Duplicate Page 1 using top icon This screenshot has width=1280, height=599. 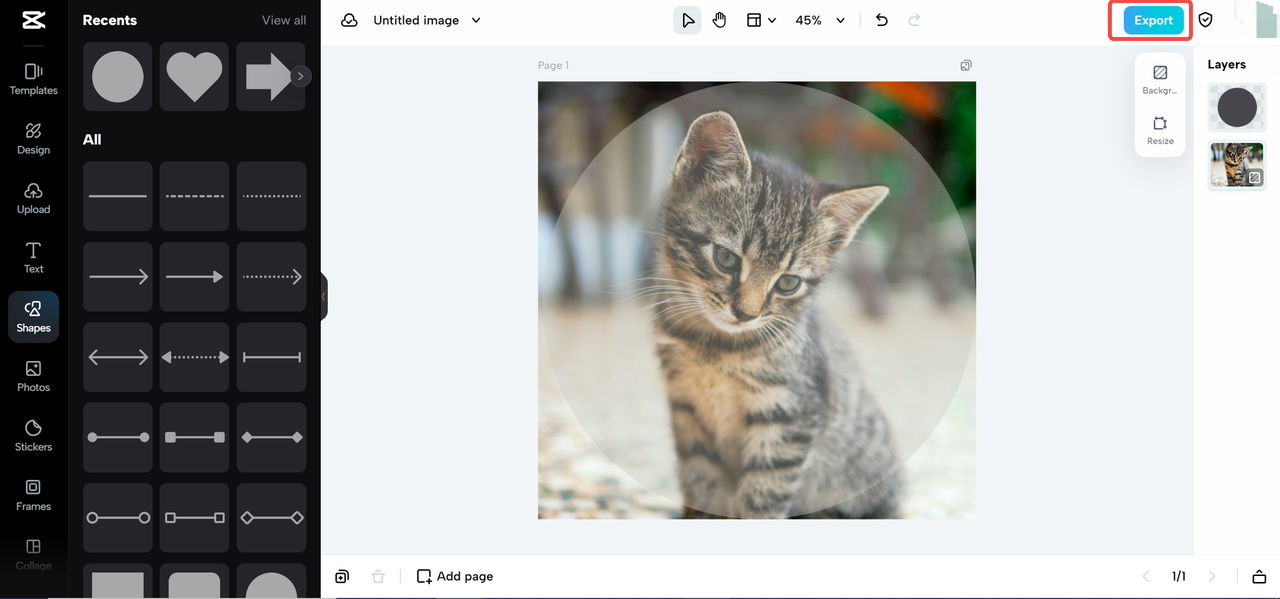966,66
